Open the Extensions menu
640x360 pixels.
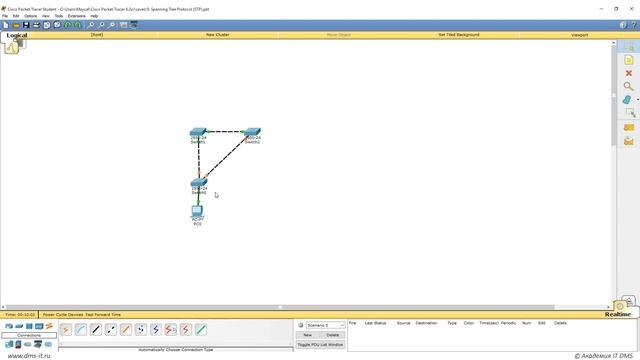tap(77, 16)
